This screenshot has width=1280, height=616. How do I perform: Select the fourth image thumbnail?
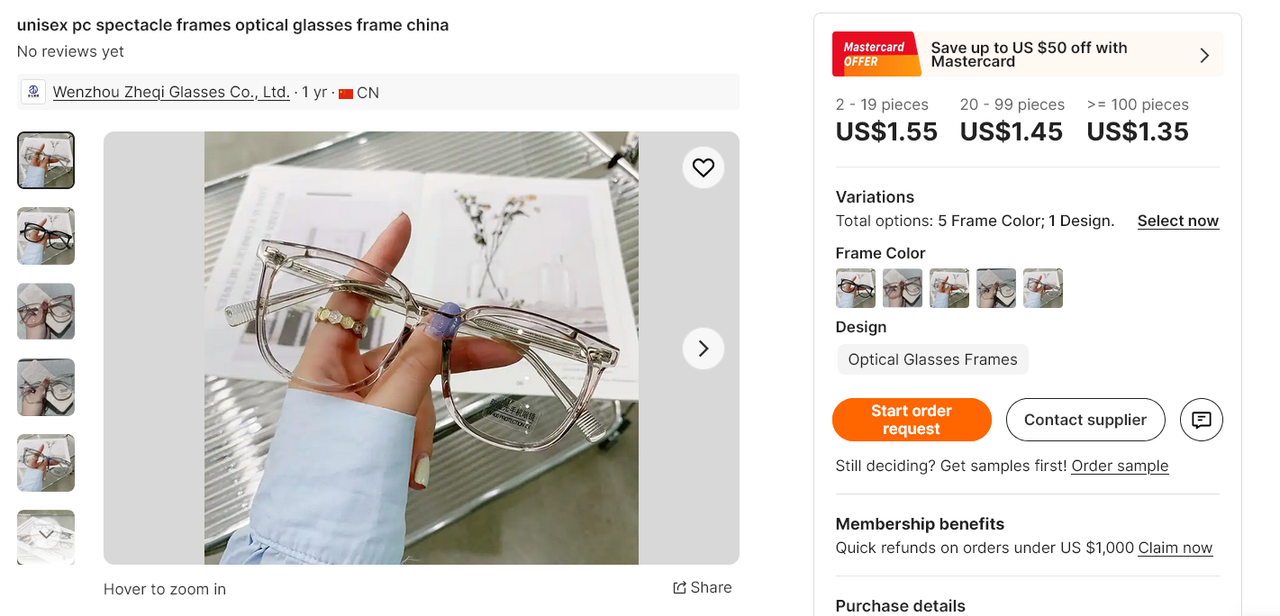point(46,387)
